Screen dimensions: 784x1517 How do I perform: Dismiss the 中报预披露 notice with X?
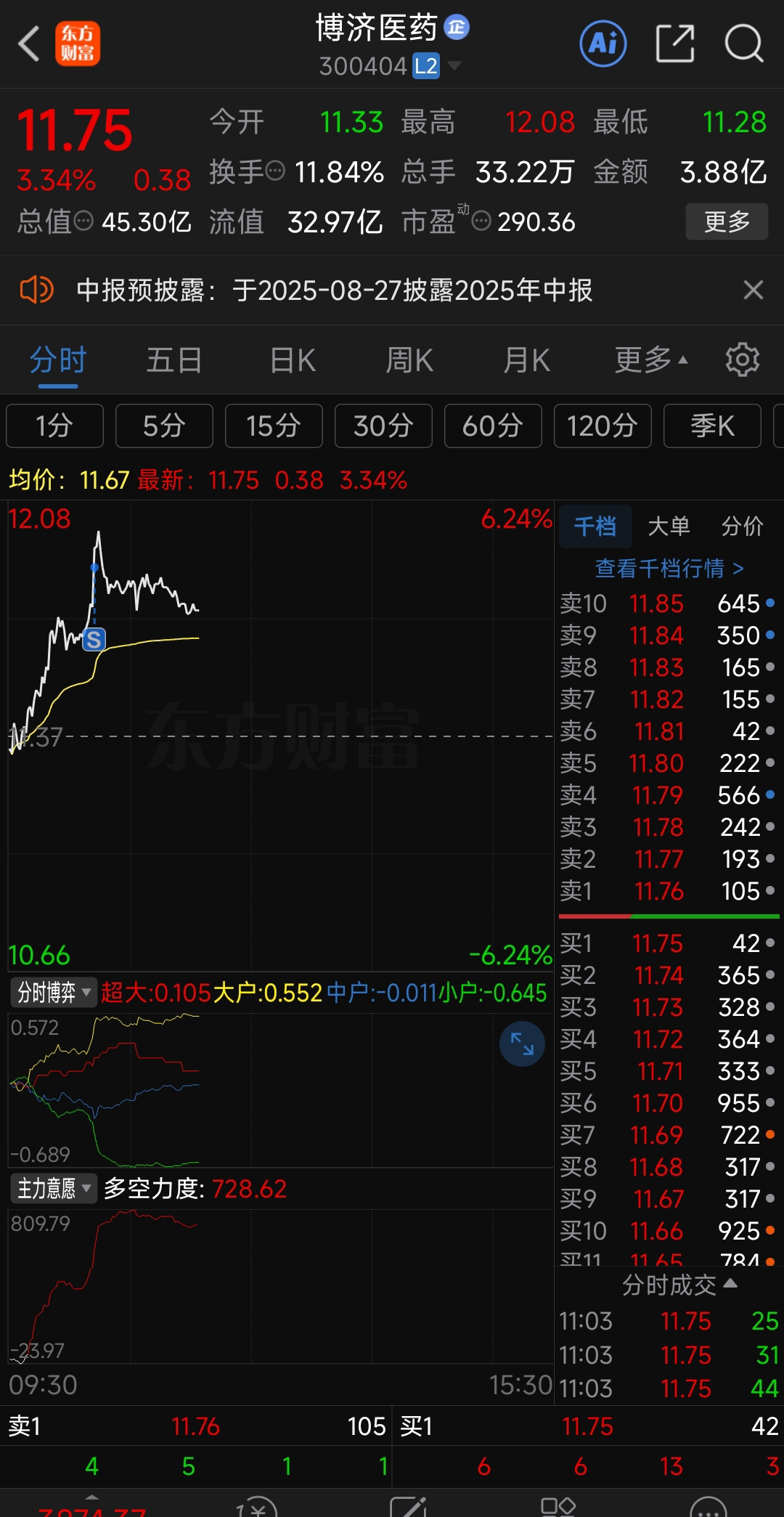click(x=754, y=290)
